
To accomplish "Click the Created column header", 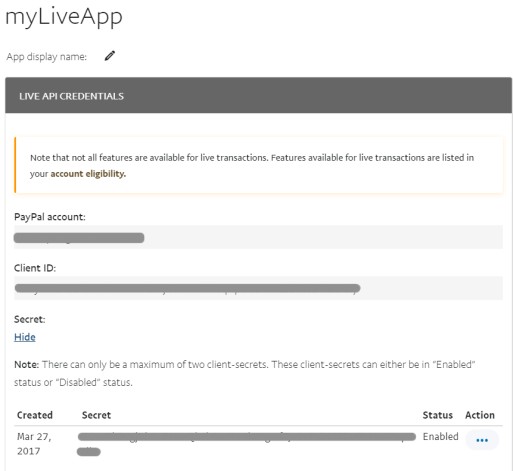I will [x=35, y=415].
